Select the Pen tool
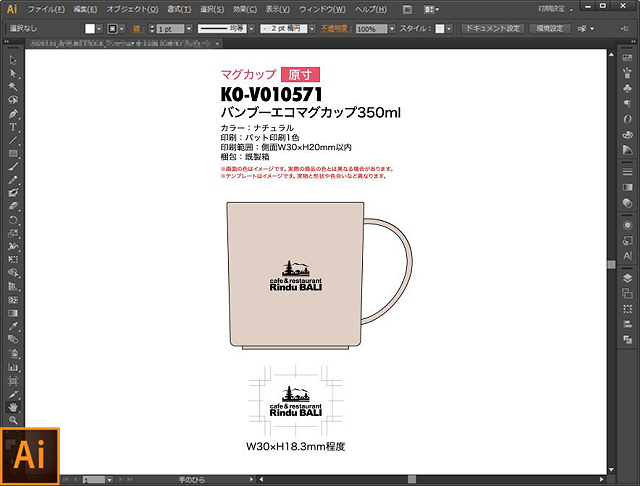 point(13,114)
